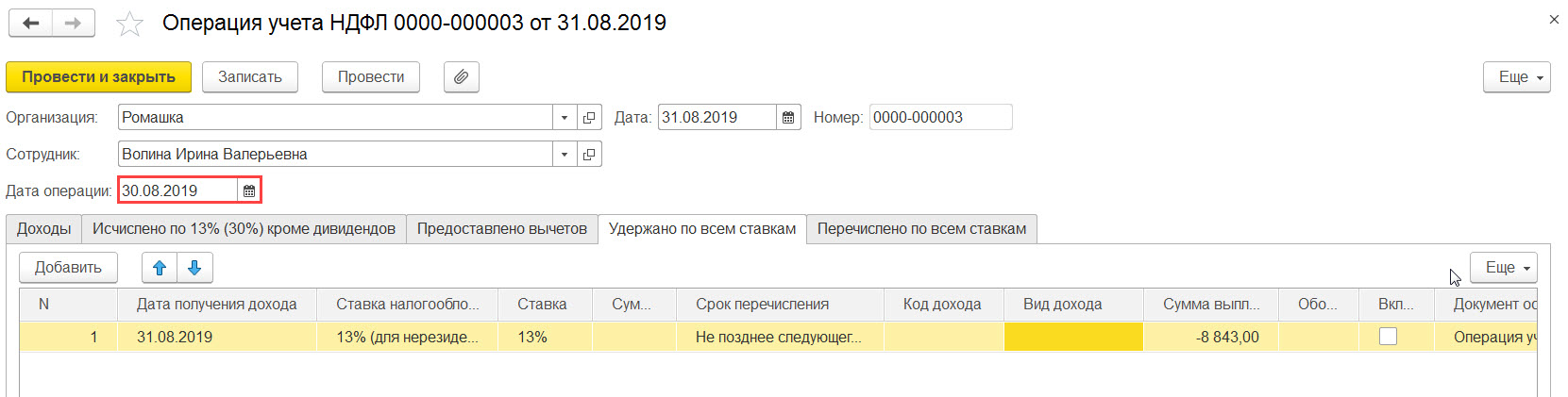
Task: Open calendar for Дата операции field
Action: [249, 190]
